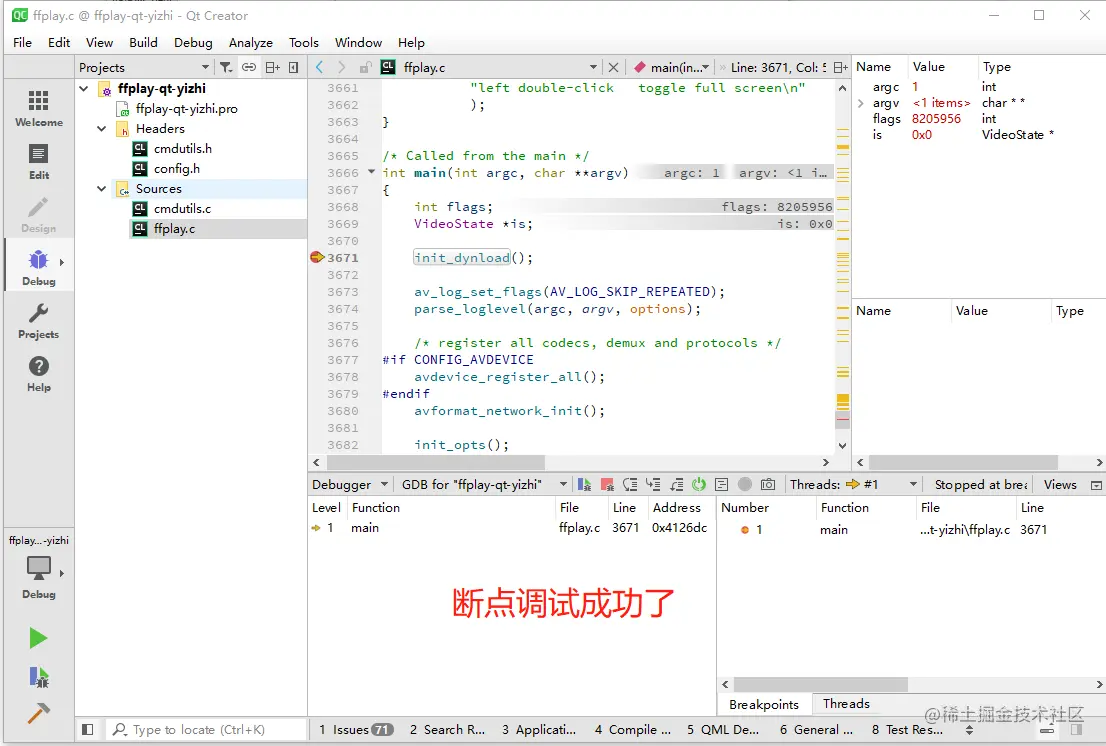Collapse the Headers folder

pos(102,129)
